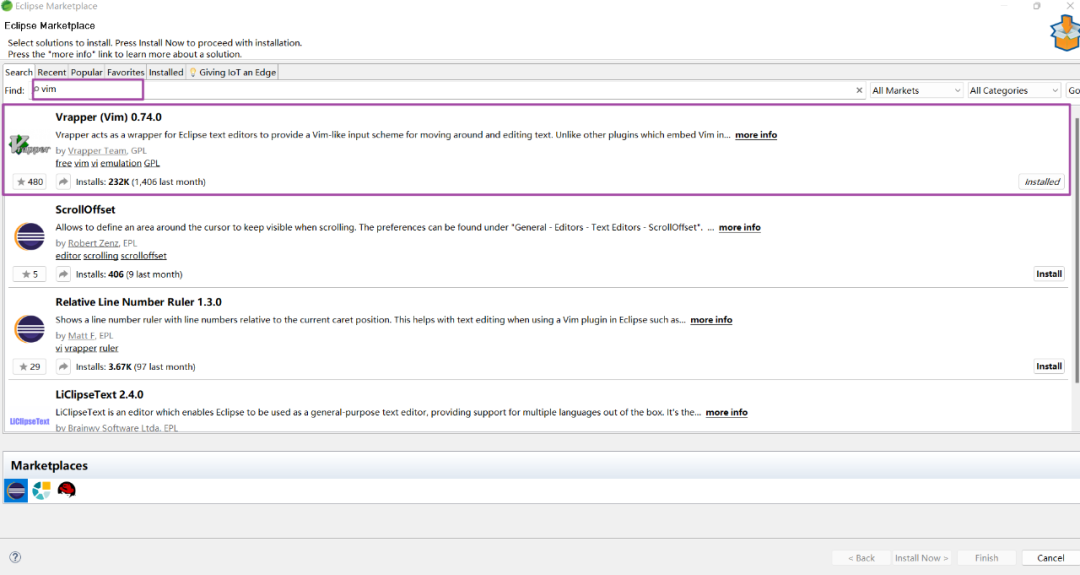This screenshot has width=1080, height=575.
Task: Open the Eclipse Marketplace catalog icon
Action: coord(16,490)
